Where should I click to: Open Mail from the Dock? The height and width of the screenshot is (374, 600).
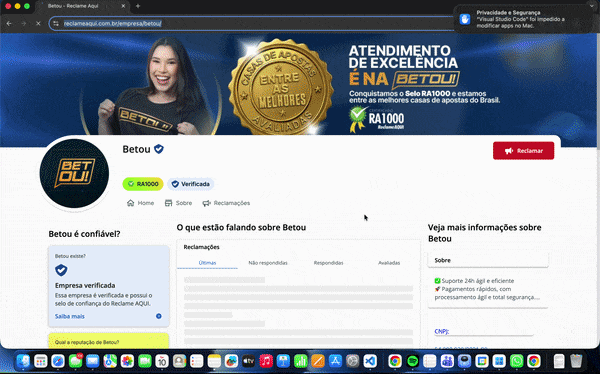[93, 361]
